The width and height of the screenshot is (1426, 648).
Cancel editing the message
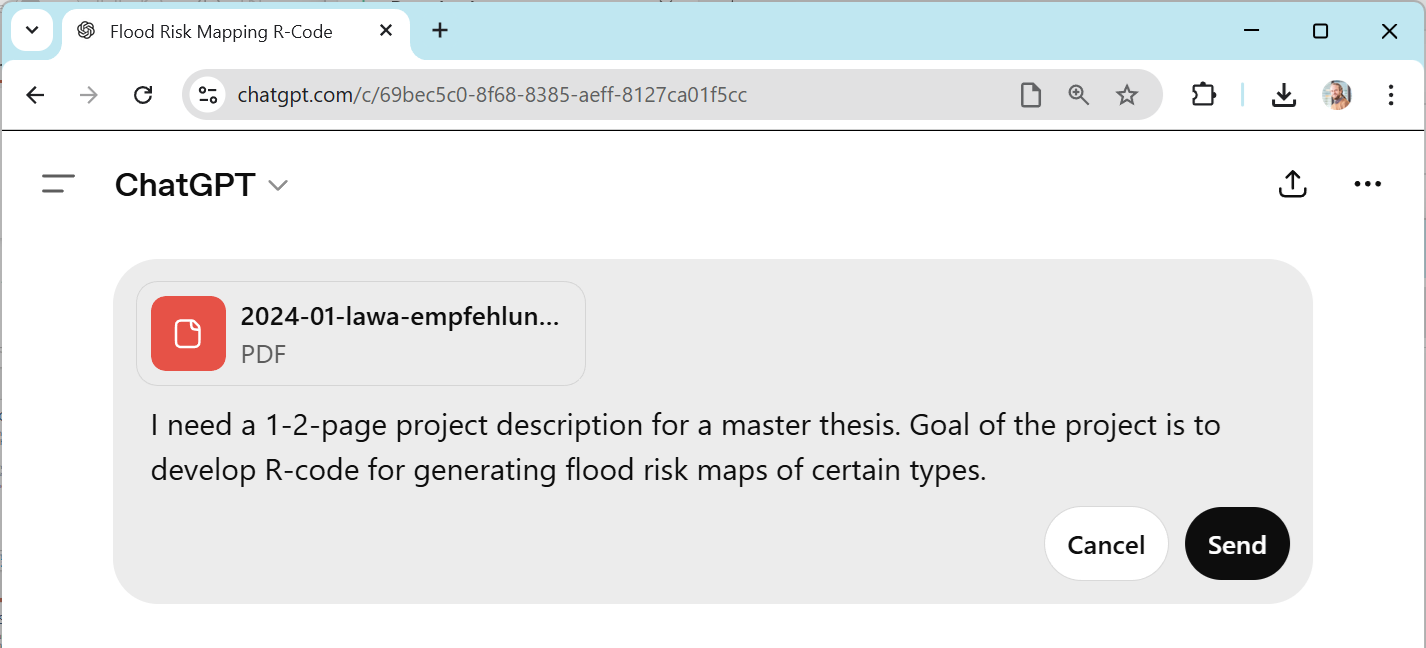[1105, 544]
